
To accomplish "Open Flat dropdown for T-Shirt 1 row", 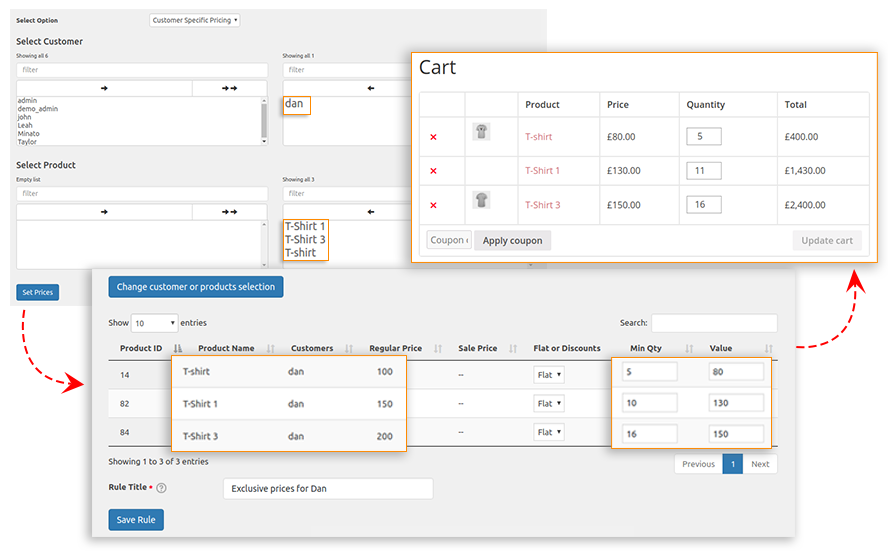I will click(x=549, y=404).
